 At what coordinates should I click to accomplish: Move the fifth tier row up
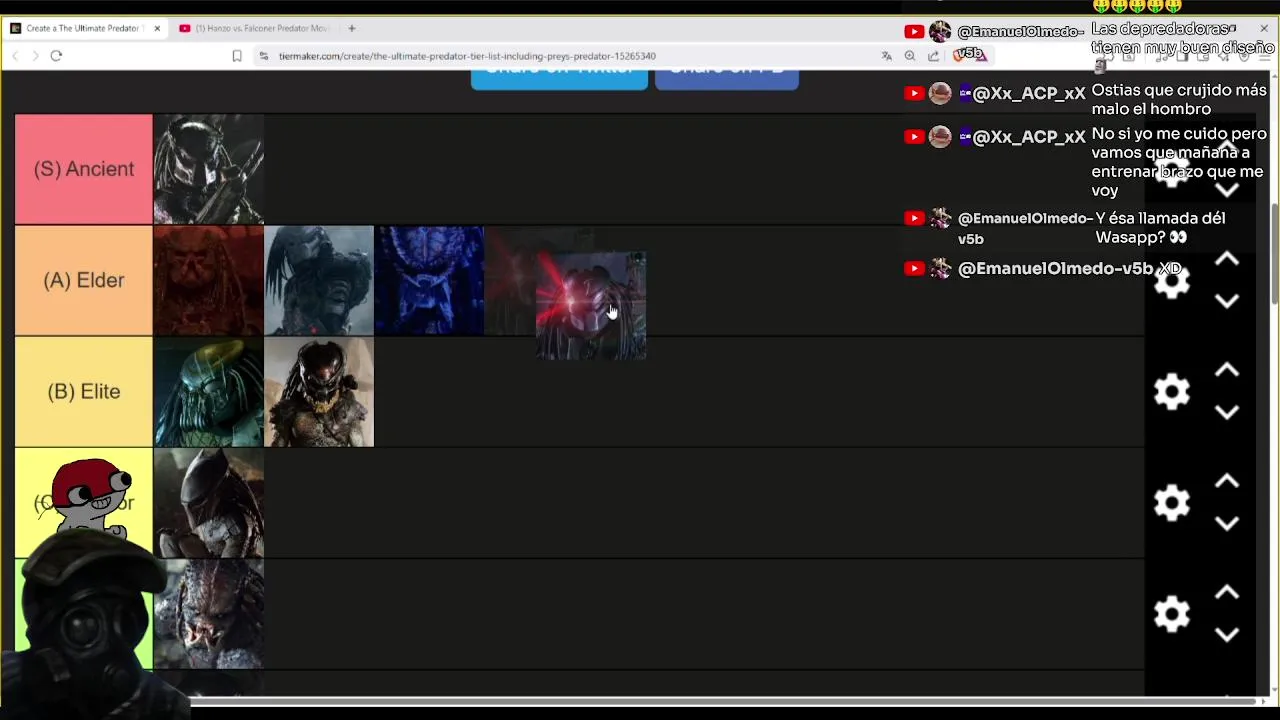click(x=1227, y=593)
